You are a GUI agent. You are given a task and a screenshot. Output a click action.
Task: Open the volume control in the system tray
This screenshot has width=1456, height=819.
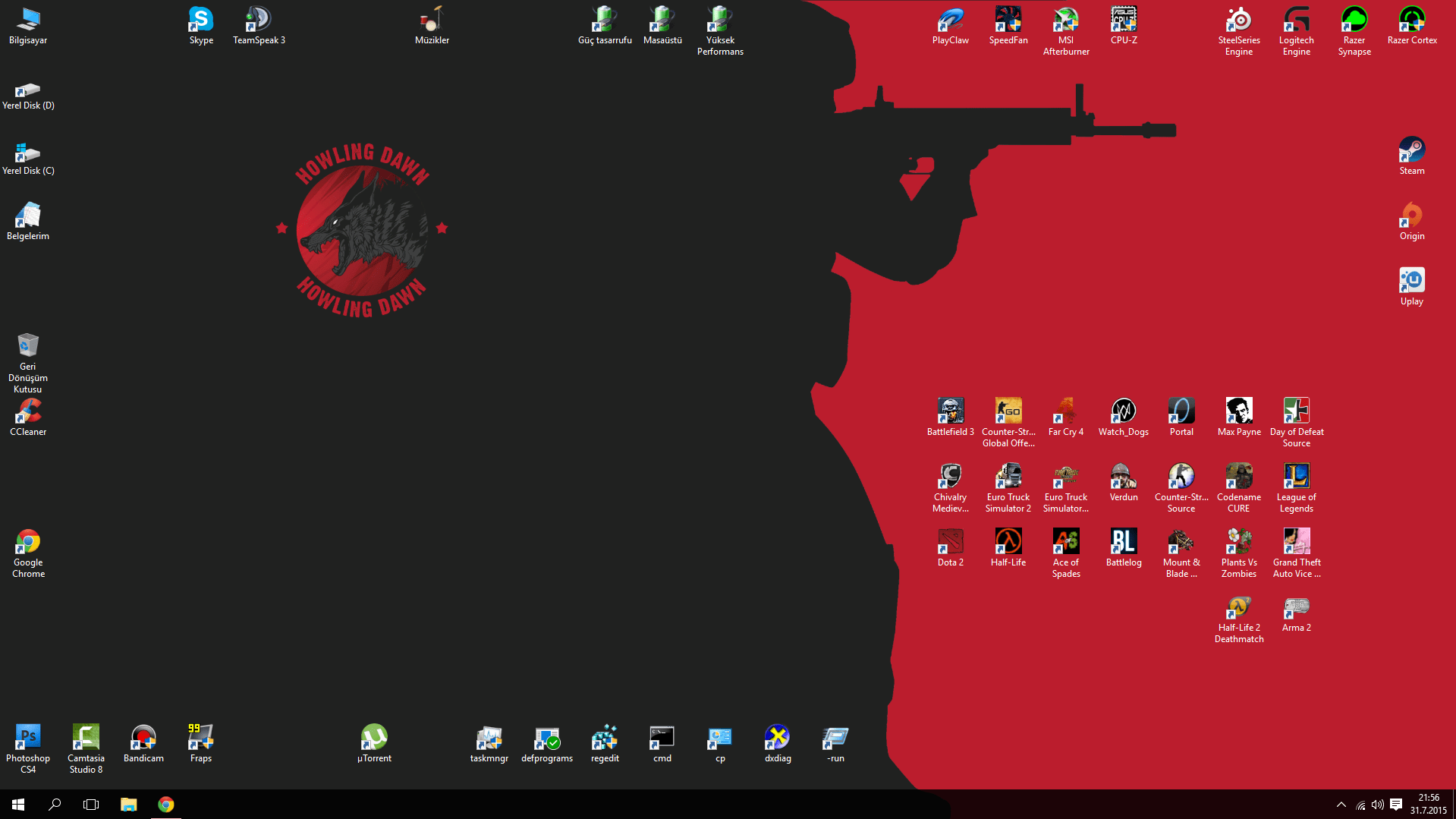(x=1378, y=804)
